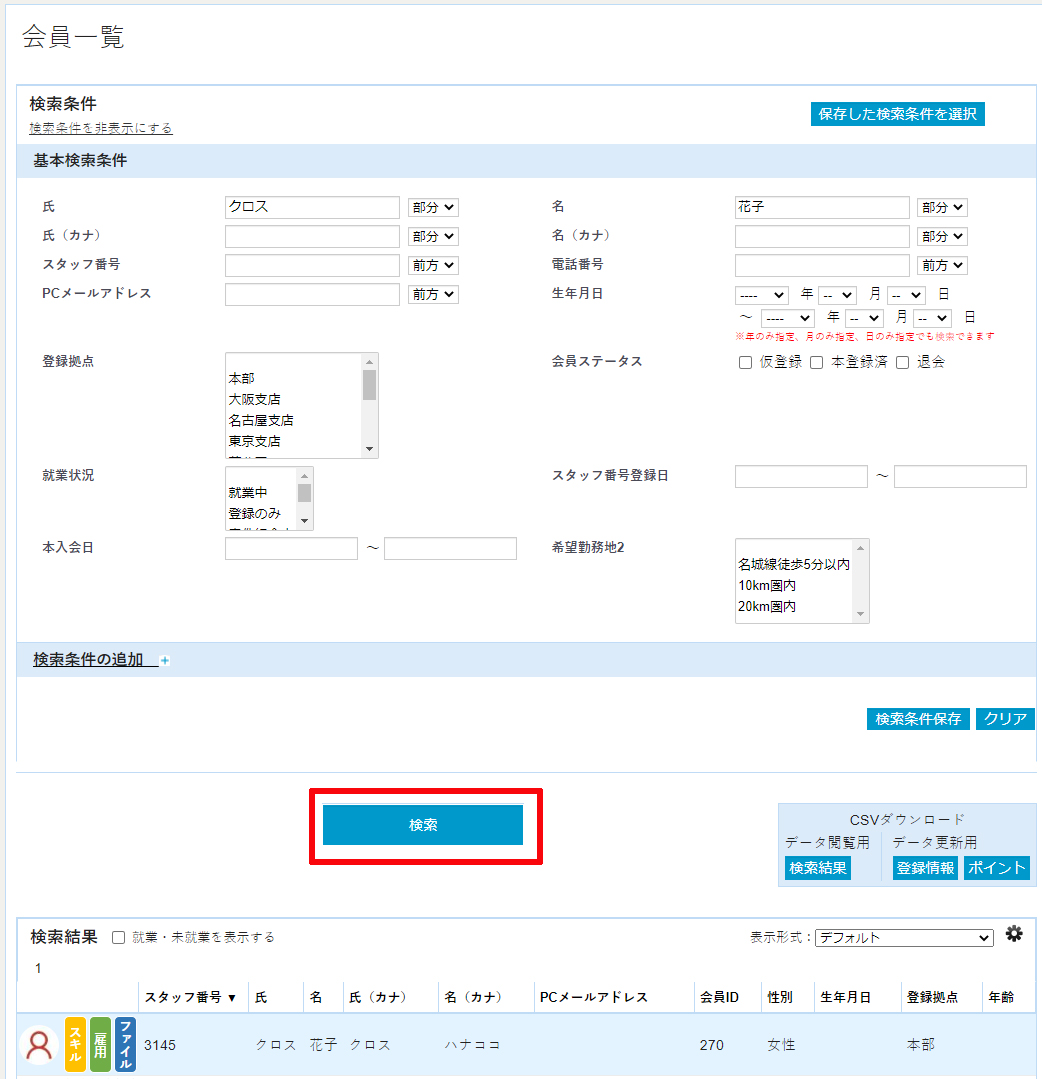Image resolution: width=1042 pixels, height=1079 pixels.
Task: Open birth year end dropdown
Action: (787, 319)
